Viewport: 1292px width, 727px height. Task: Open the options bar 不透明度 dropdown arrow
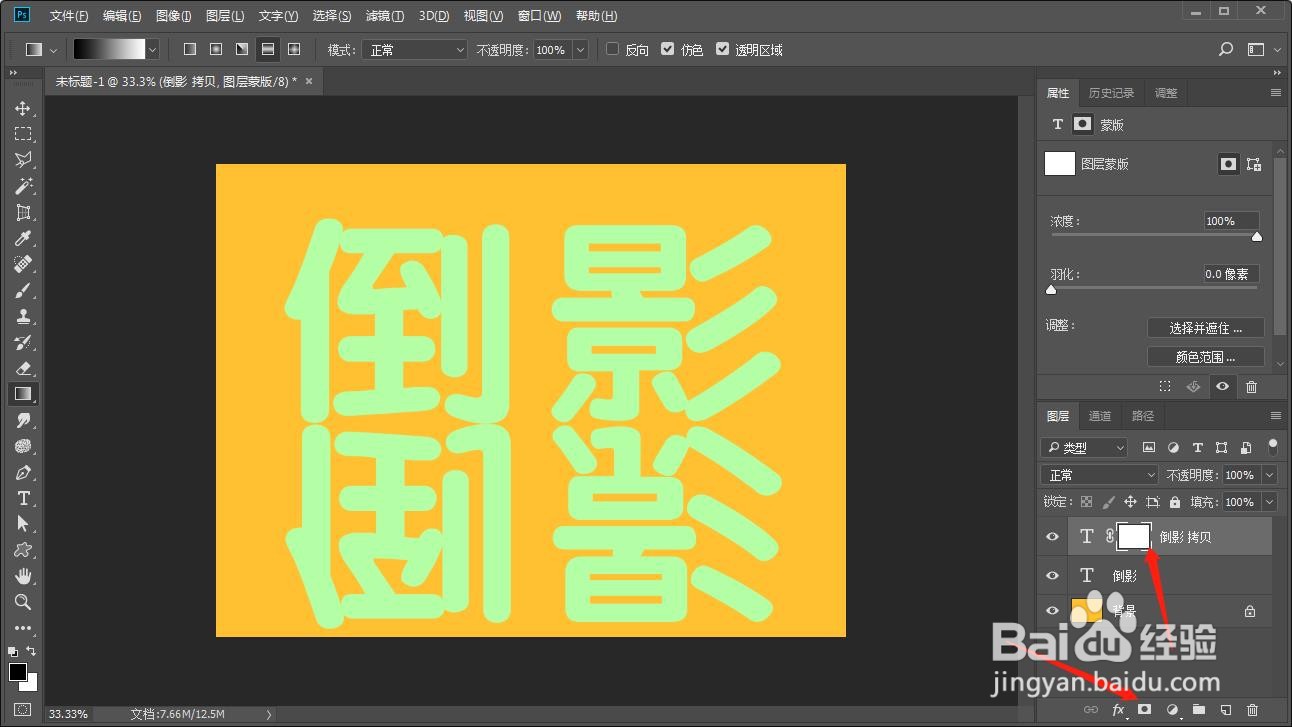pyautogui.click(x=580, y=49)
